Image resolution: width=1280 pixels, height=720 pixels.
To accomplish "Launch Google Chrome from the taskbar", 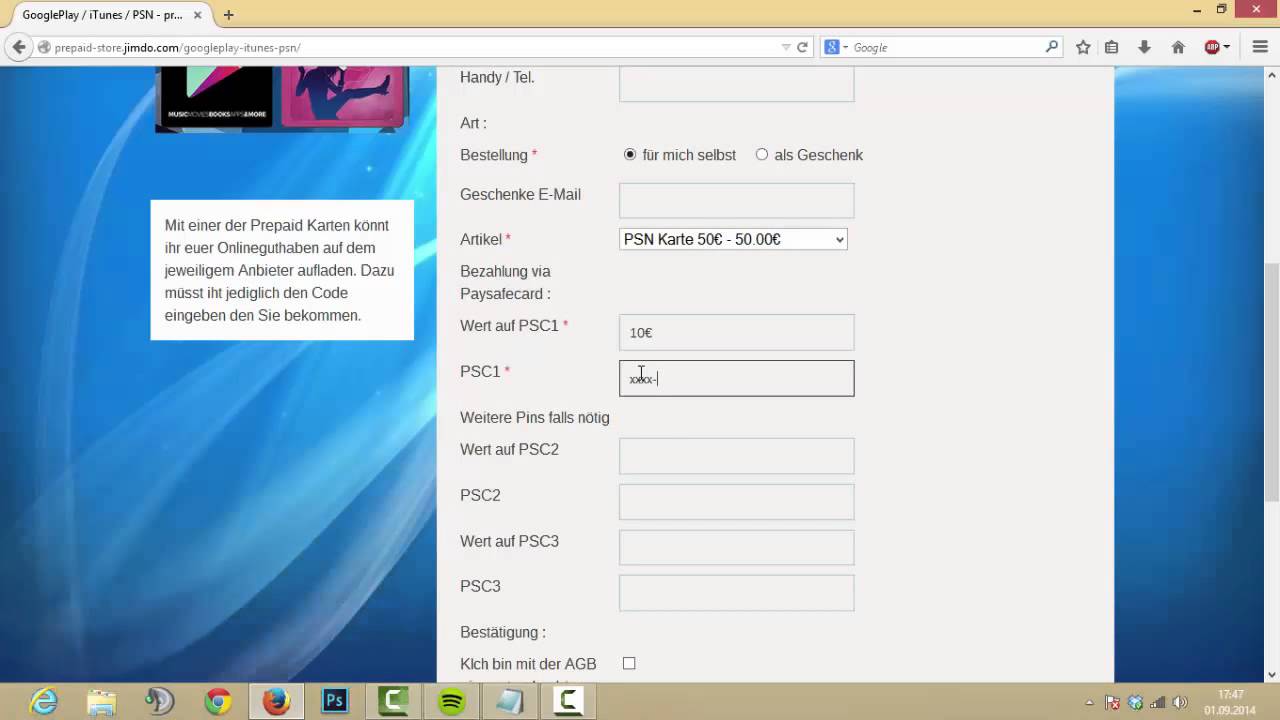I will (218, 702).
